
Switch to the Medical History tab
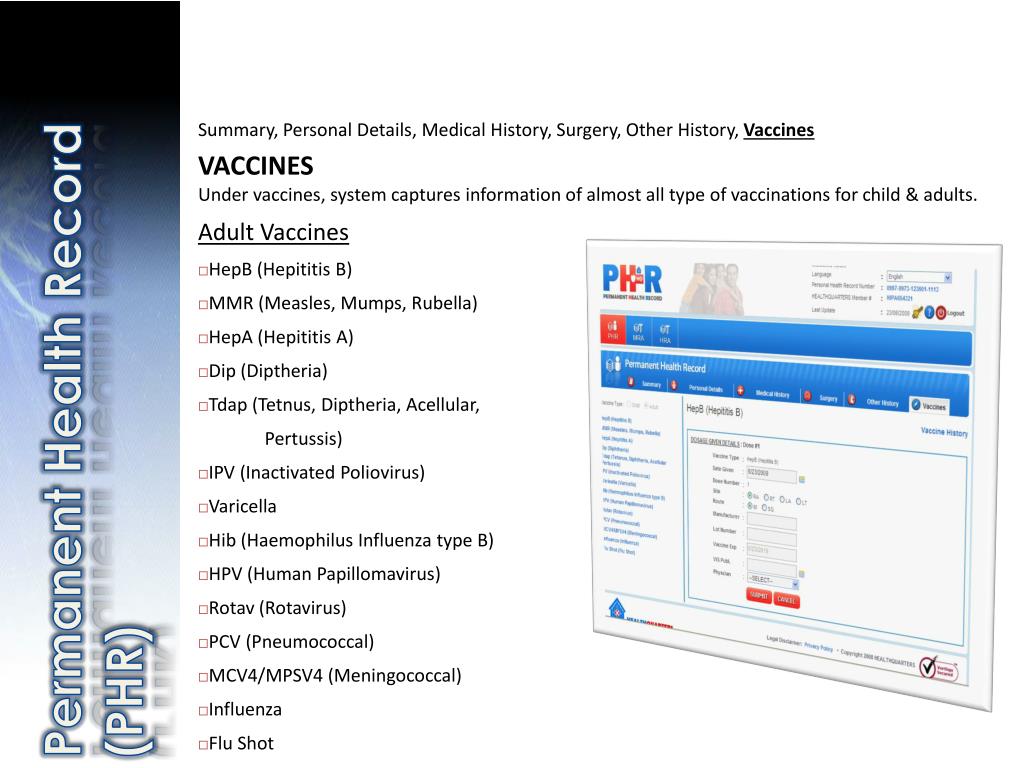tap(772, 394)
